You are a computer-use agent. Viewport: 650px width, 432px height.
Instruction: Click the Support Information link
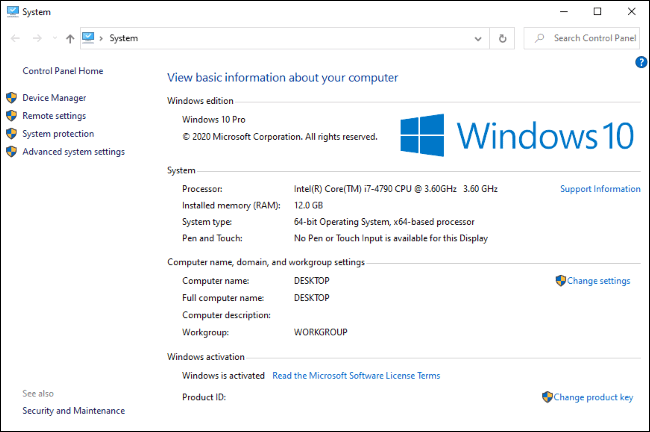point(600,189)
